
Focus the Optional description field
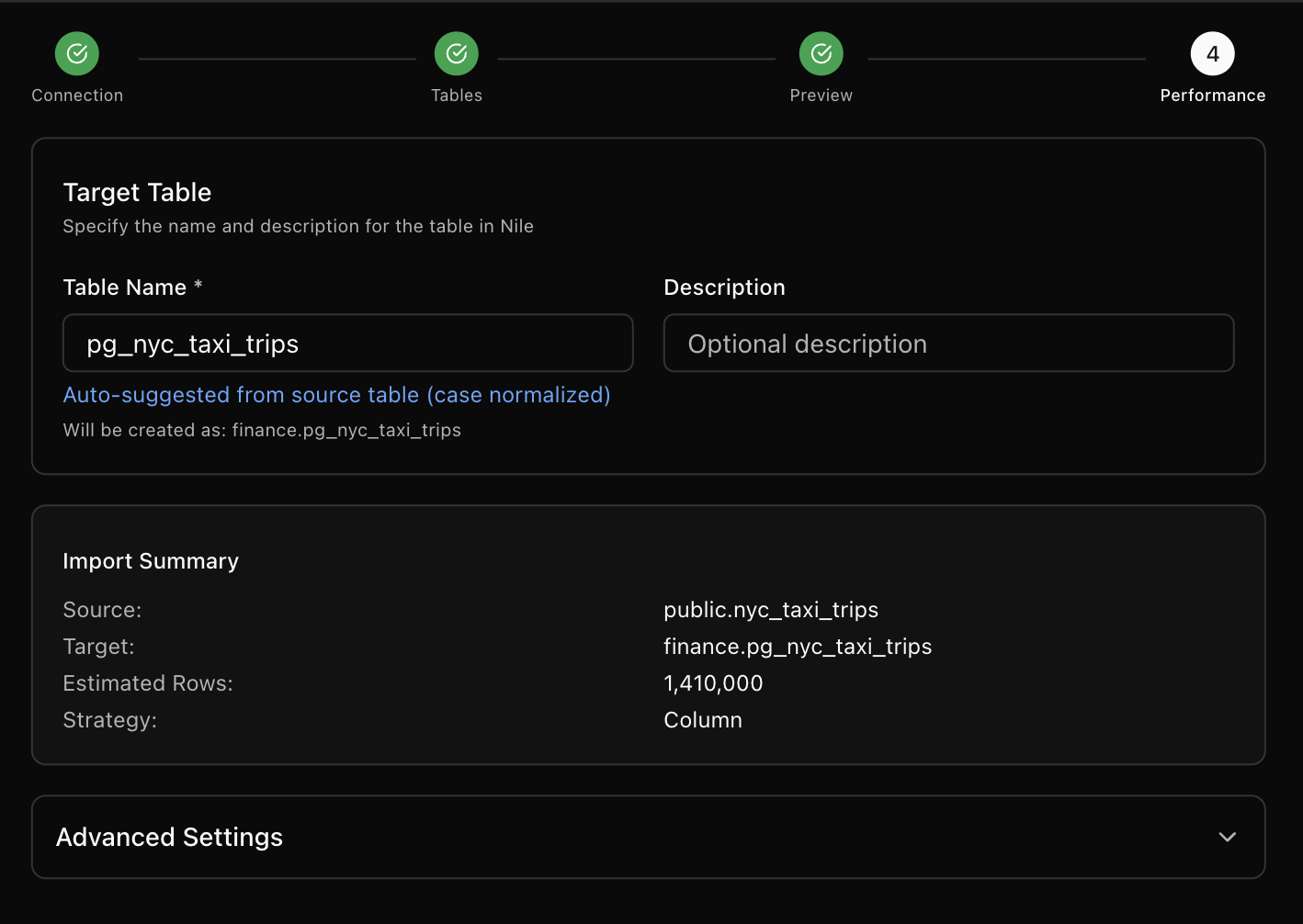tap(948, 344)
